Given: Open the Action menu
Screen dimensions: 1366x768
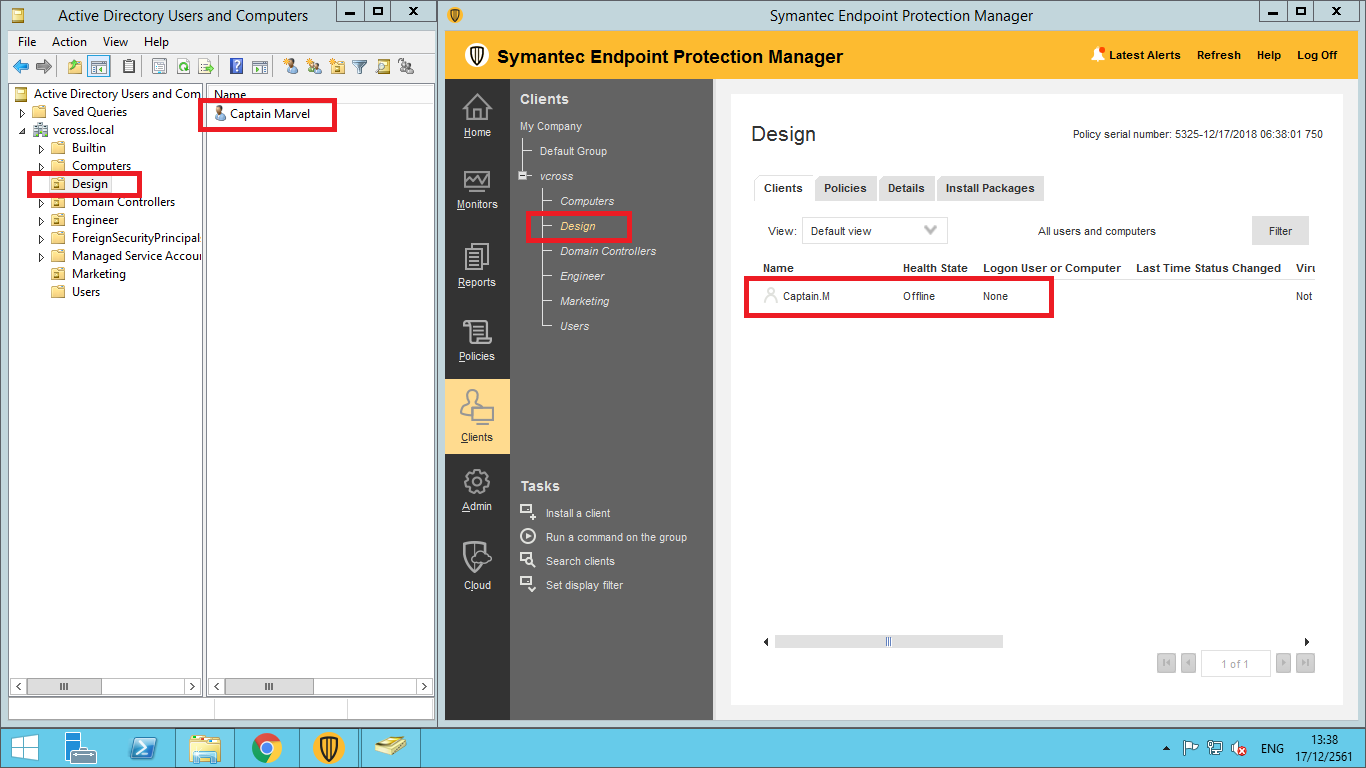Looking at the screenshot, I should tap(69, 42).
